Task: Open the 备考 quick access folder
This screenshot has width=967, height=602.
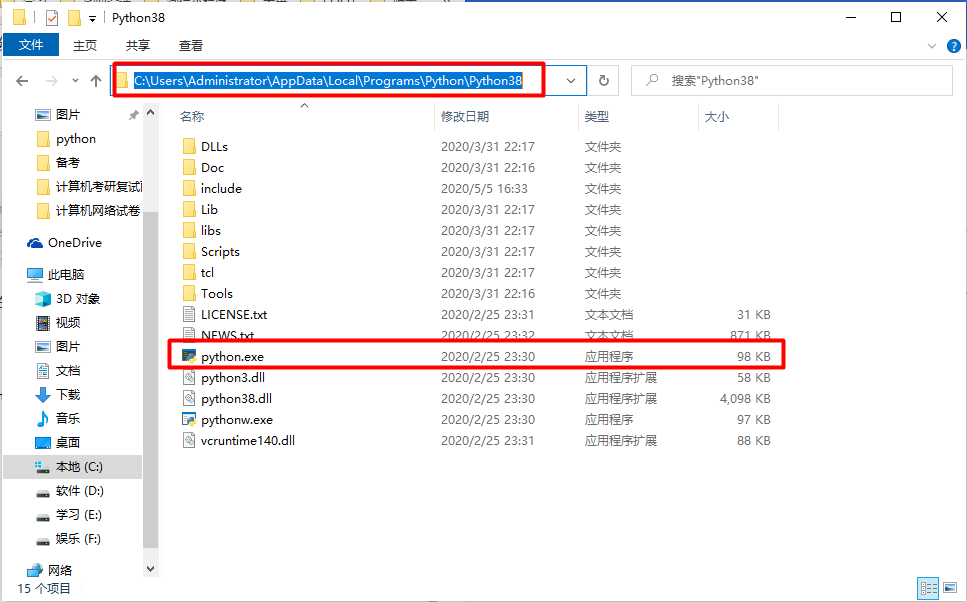Action: 68,163
